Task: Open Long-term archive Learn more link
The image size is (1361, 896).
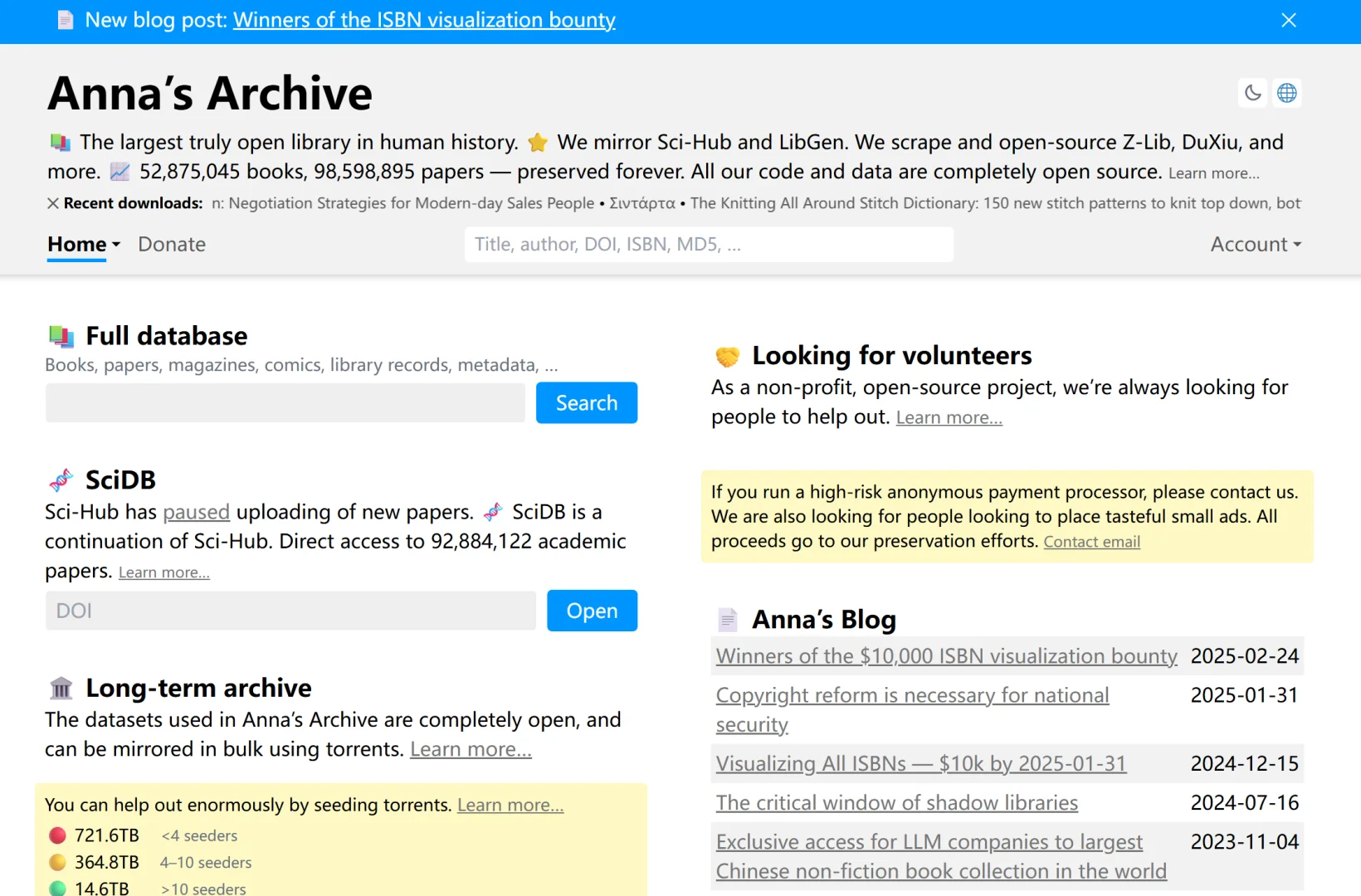Action: (x=471, y=749)
